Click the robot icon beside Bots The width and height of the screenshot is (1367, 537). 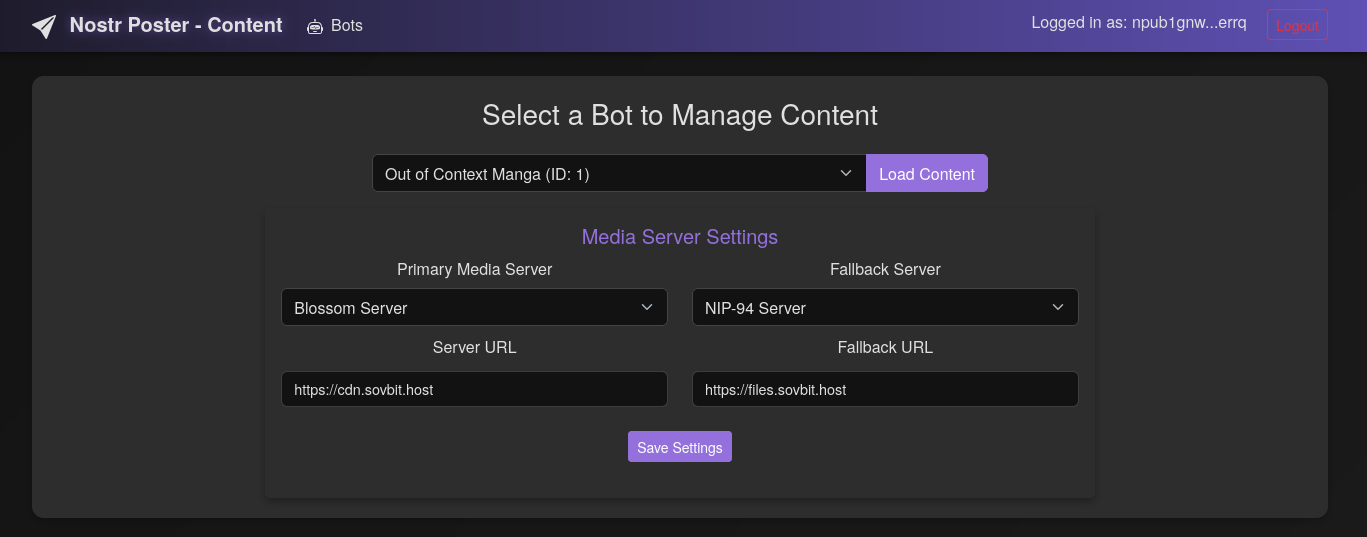315,26
